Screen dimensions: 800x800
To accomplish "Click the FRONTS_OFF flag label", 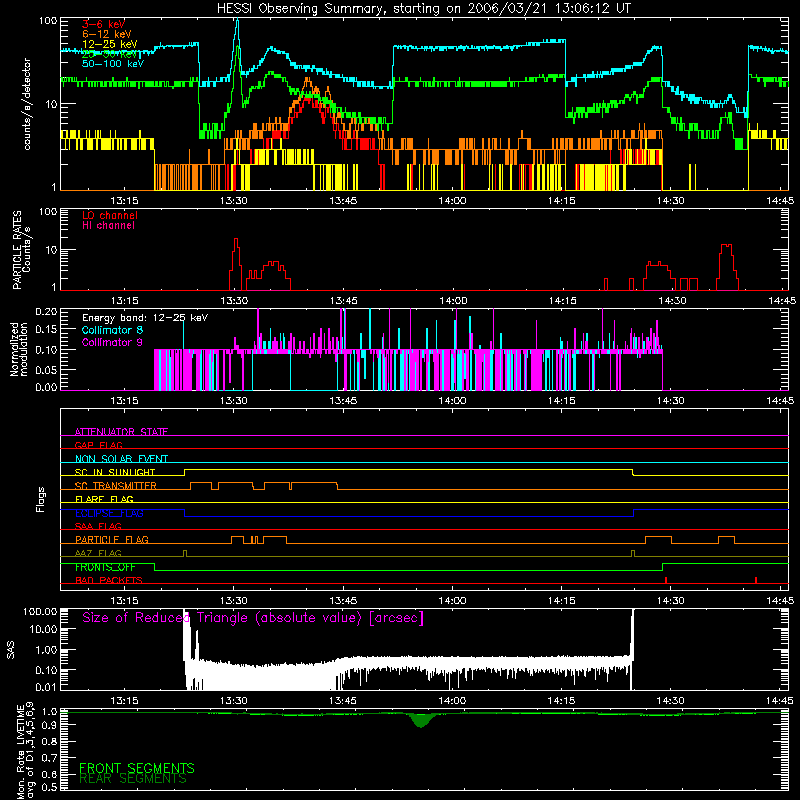I will coord(105,567).
